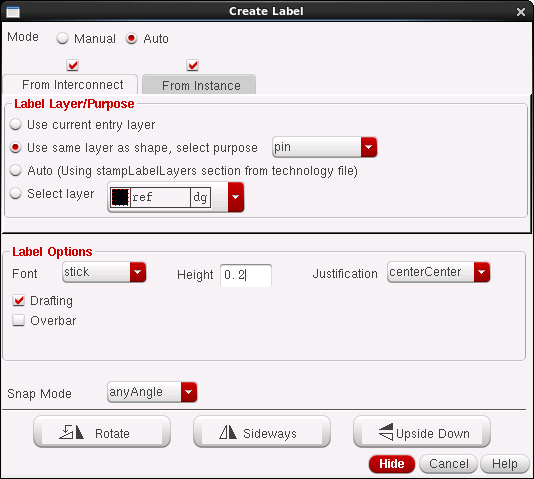This screenshot has height=479, width=534.
Task: Click the Rotate label button
Action: click(x=102, y=432)
